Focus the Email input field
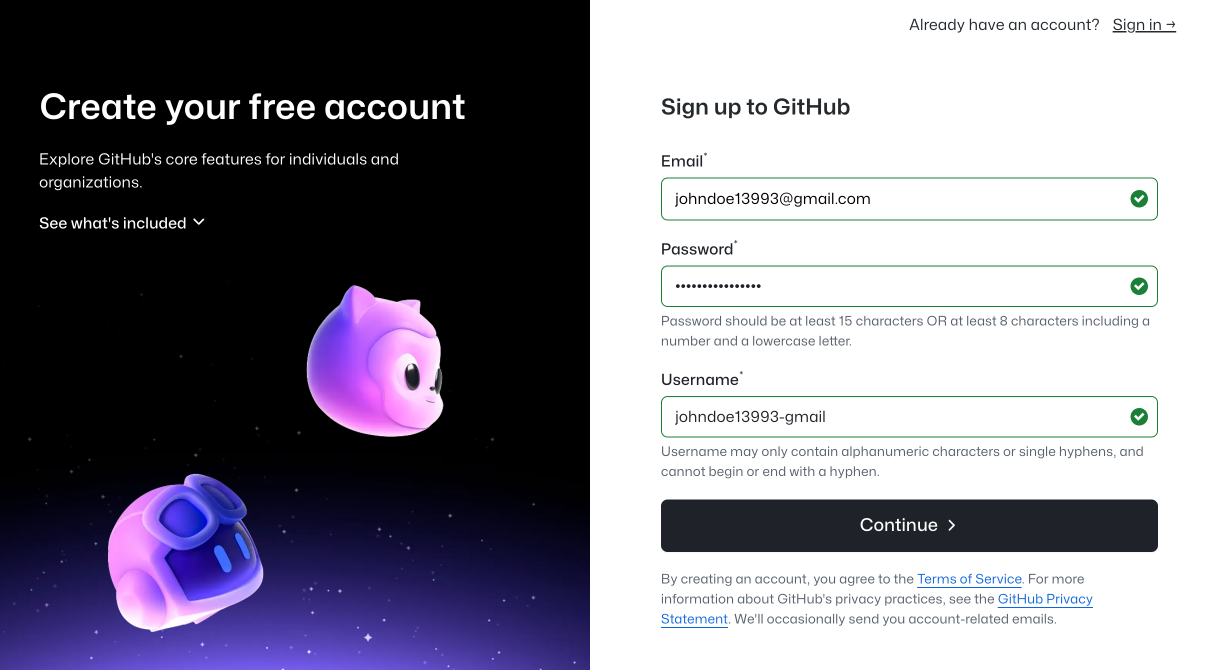Image resolution: width=1226 pixels, height=670 pixels. tap(890, 199)
